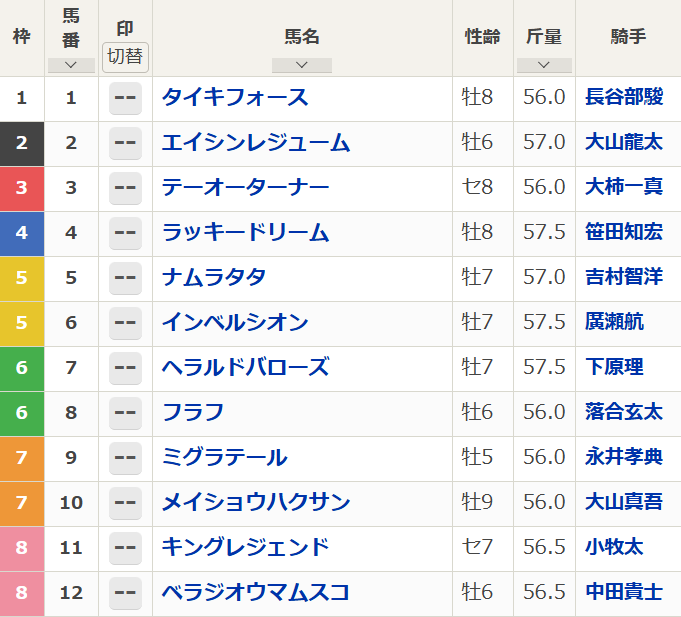Screen dimensions: 681x617
Task: Open the mark selector for ベラジオウマムスコ
Action: click(125, 593)
